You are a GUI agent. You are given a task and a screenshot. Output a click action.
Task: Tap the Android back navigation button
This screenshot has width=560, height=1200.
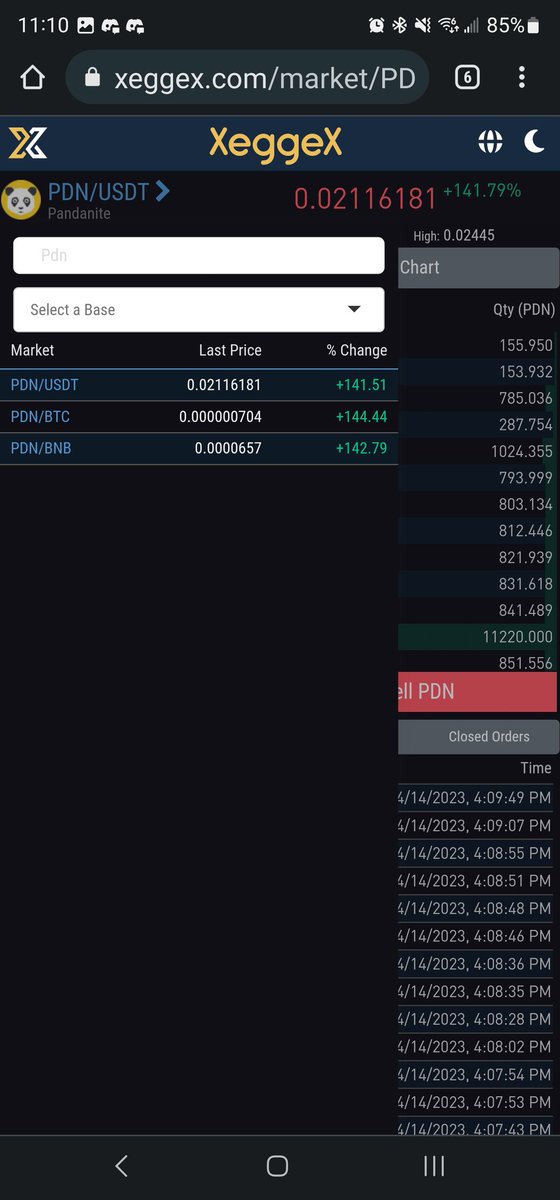click(122, 1165)
